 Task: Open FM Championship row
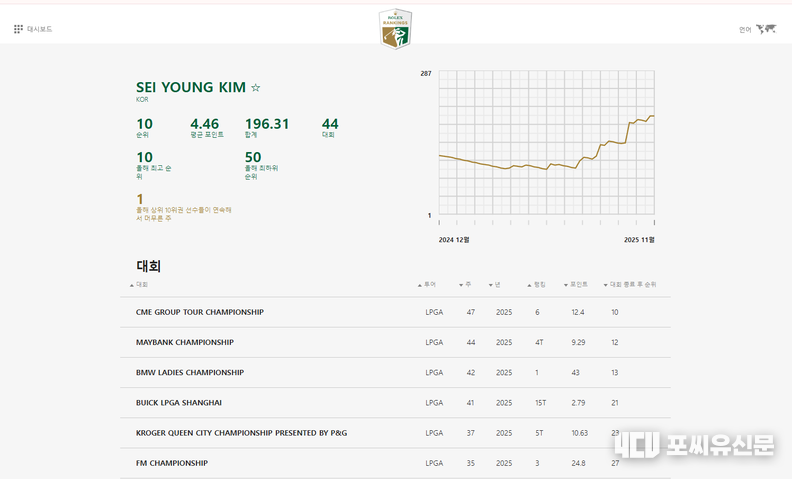(172, 463)
